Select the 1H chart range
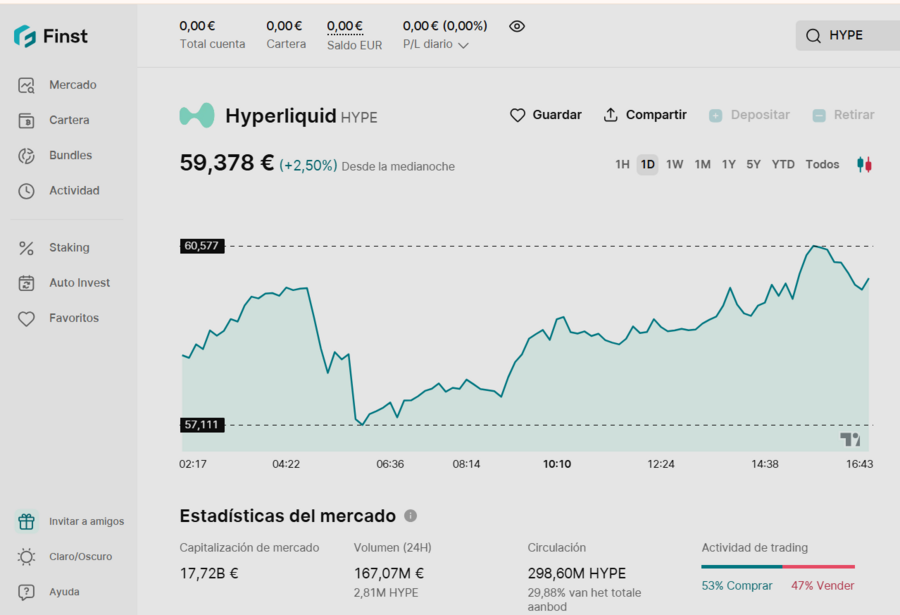This screenshot has height=615, width=900. pyautogui.click(x=622, y=165)
